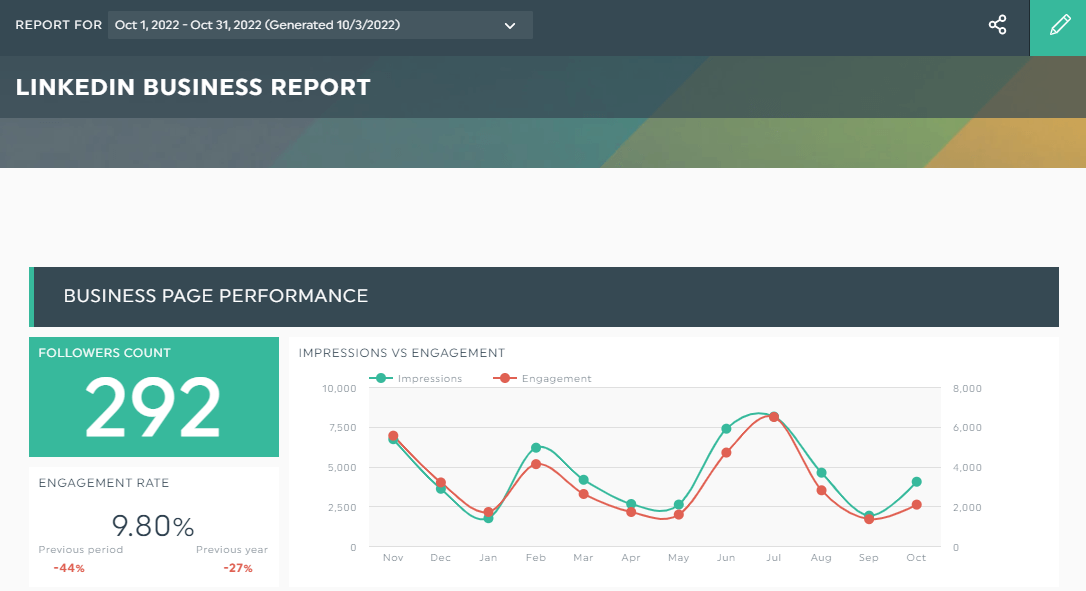The height and width of the screenshot is (591, 1086).
Task: Select the Engagement data point for Aug
Action: point(821,491)
